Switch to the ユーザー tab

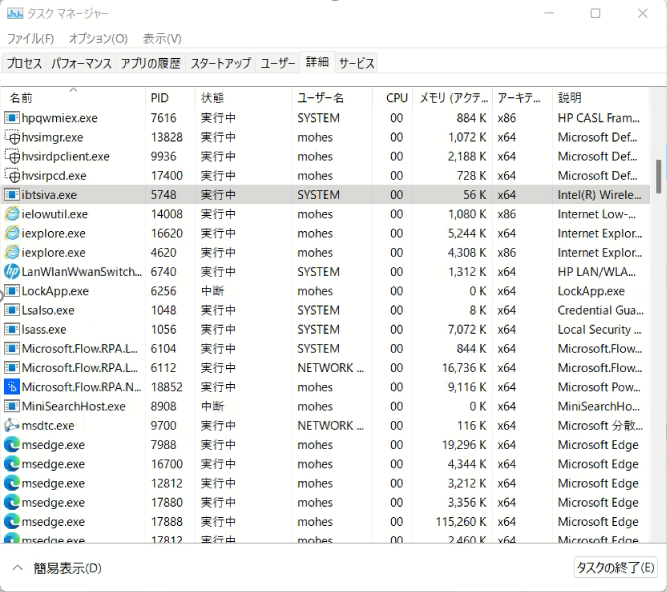278,63
